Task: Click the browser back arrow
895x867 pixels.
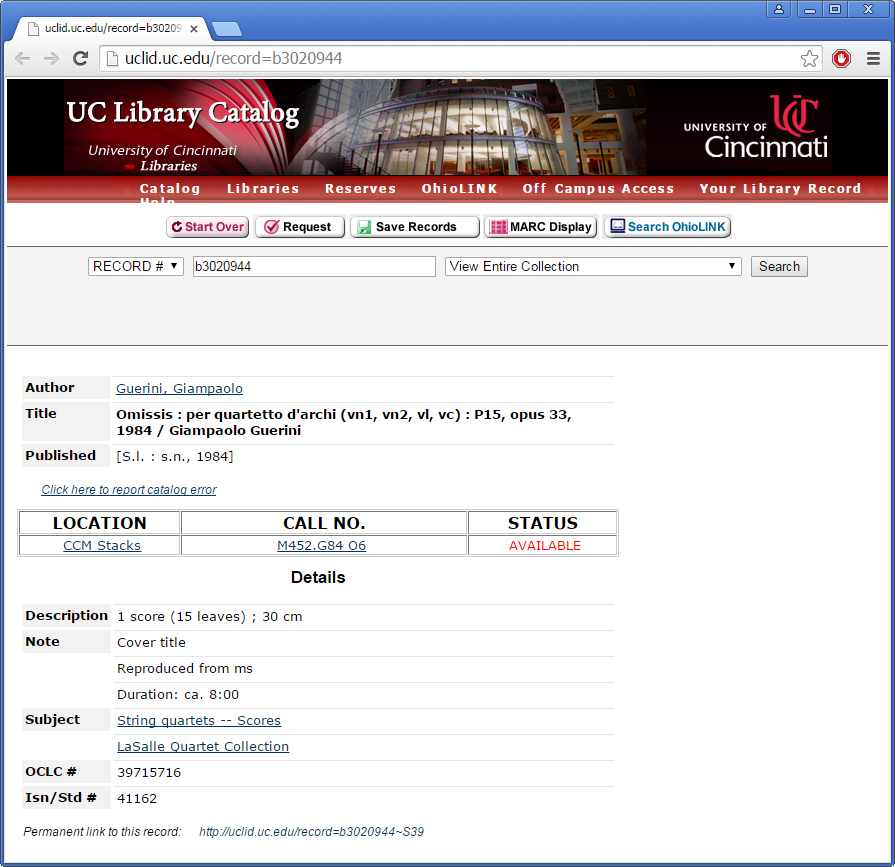Action: (22, 58)
